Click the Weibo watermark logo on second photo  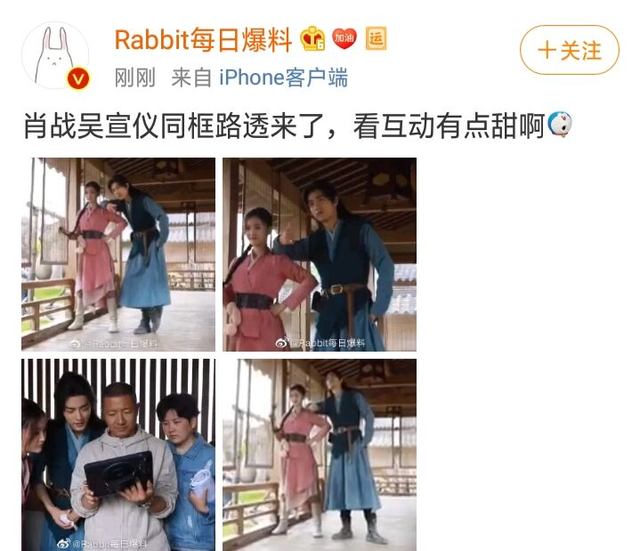pyautogui.click(x=282, y=342)
